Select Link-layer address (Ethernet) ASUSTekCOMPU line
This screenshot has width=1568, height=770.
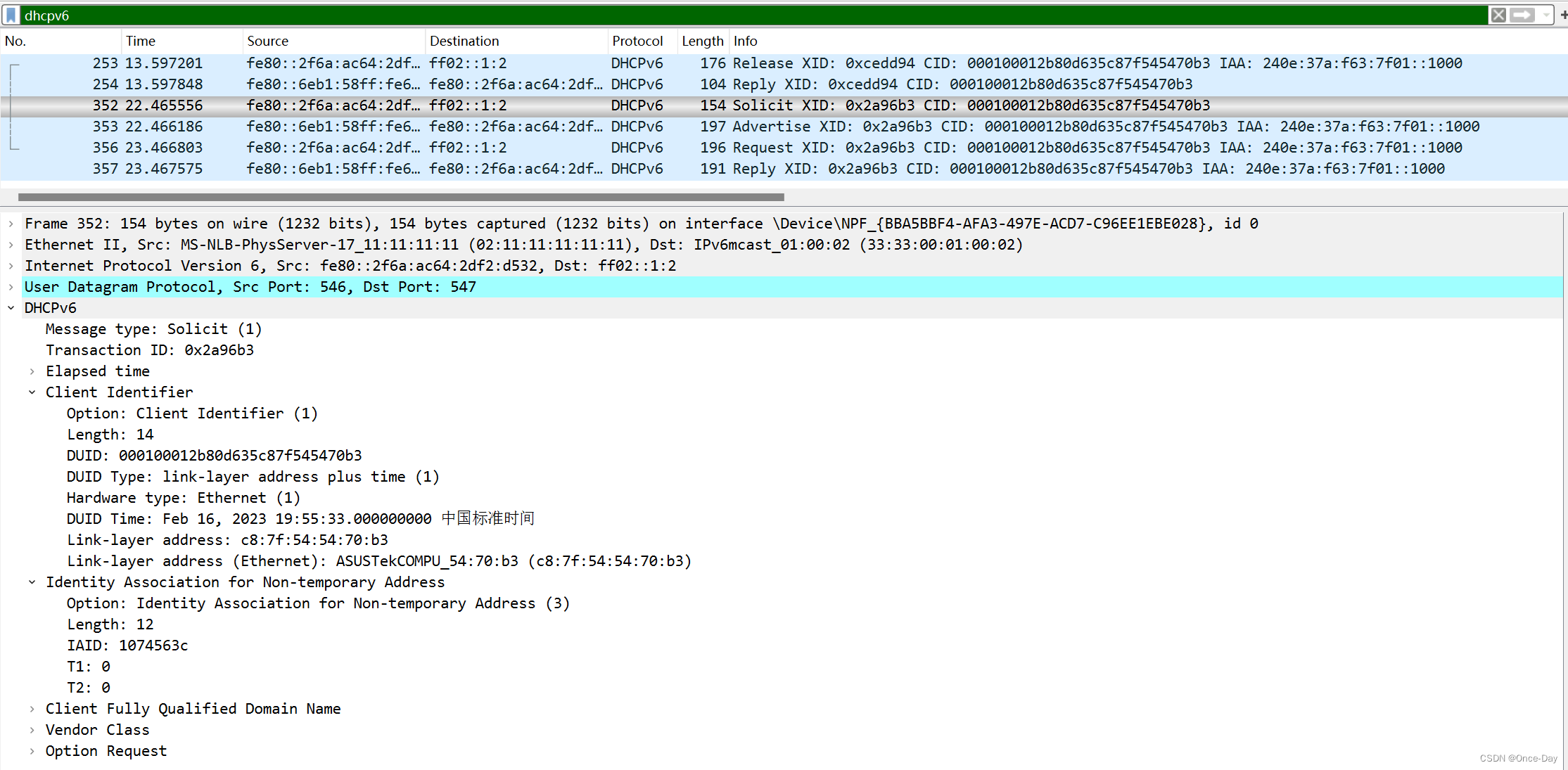[x=379, y=561]
